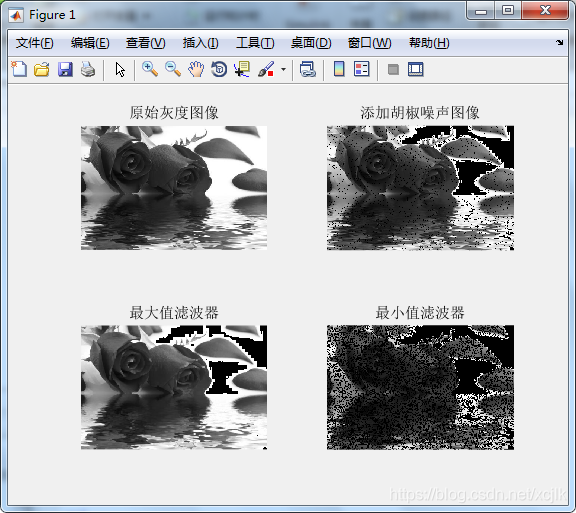
Task: Close the Figure 1 window
Action: click(x=545, y=10)
